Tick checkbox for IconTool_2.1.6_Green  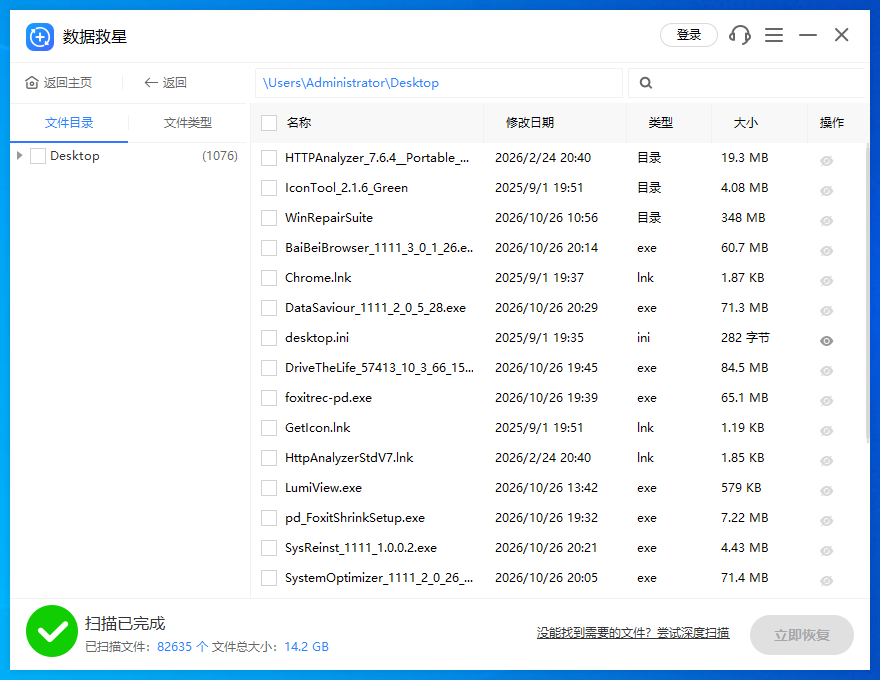(269, 187)
